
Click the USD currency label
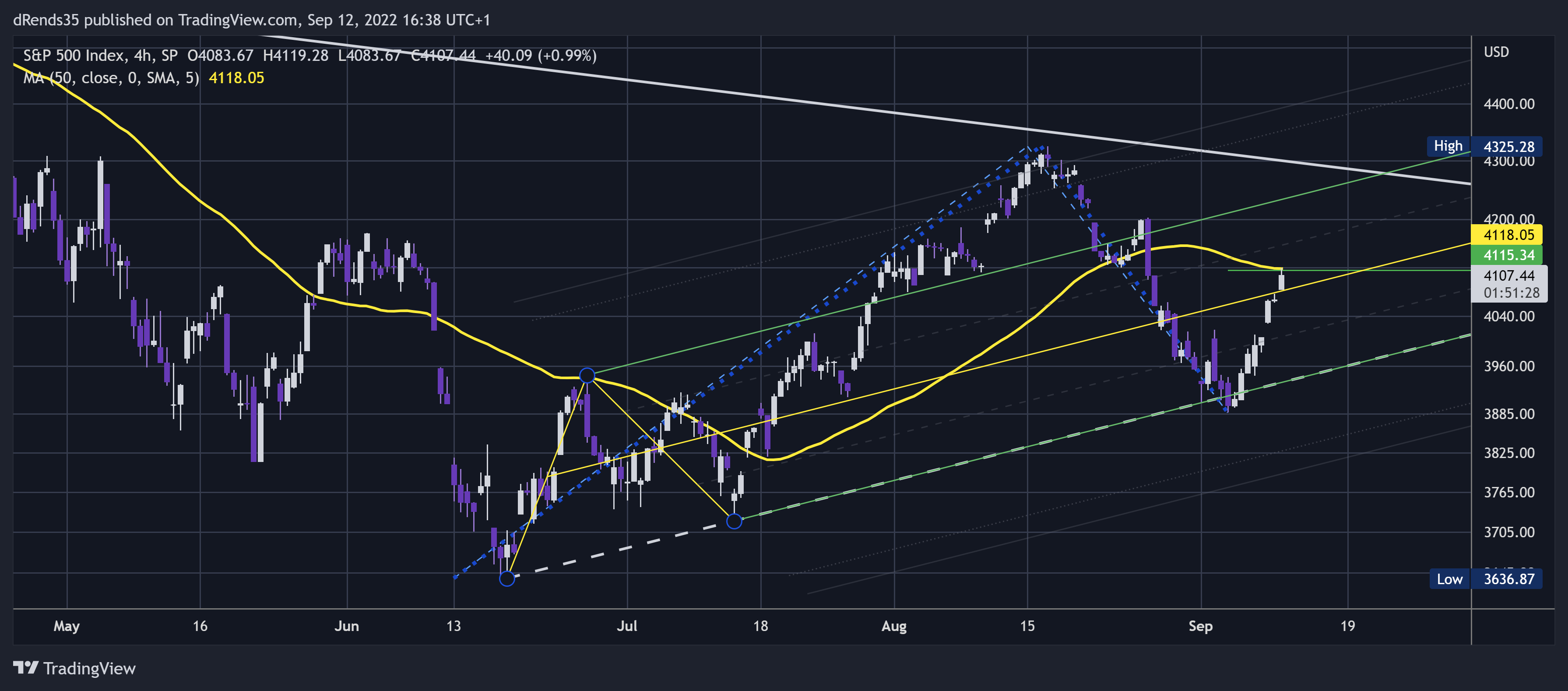[1496, 52]
